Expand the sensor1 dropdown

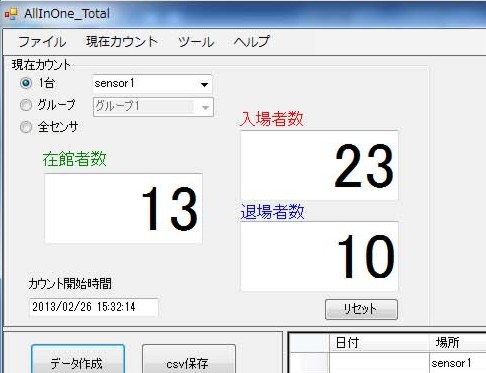[x=205, y=84]
